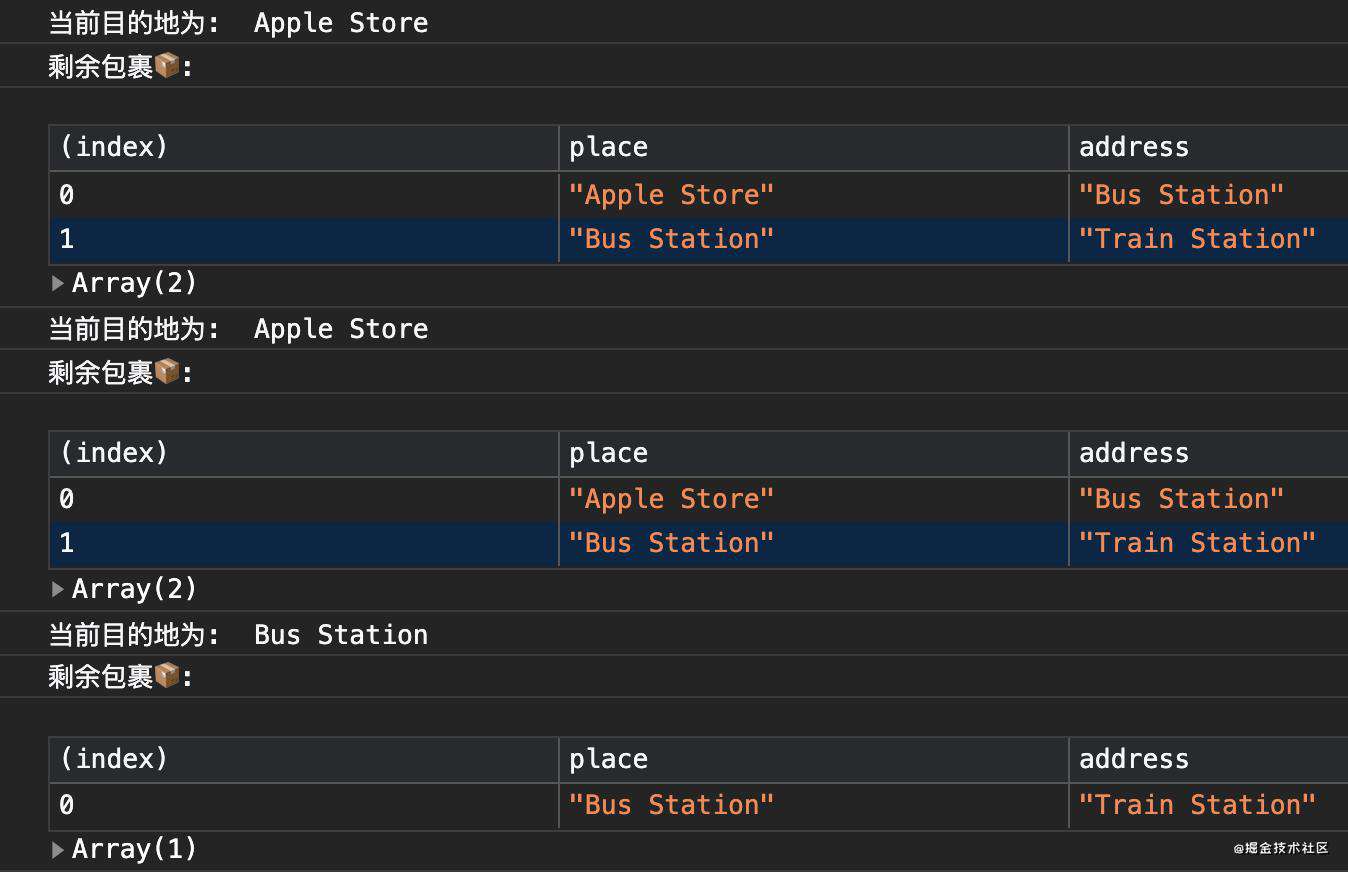The height and width of the screenshot is (872, 1348).
Task: Click "Bus Station" address cell in first table
Action: click(1208, 195)
